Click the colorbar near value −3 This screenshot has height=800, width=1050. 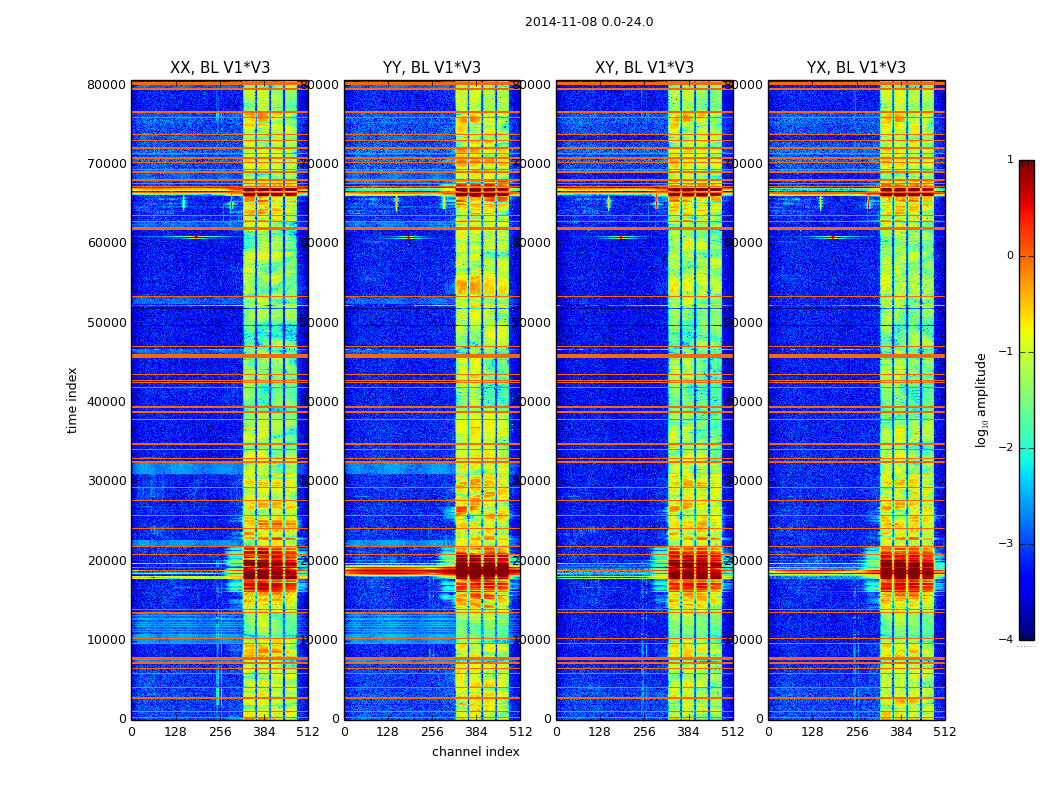[x=1027, y=544]
